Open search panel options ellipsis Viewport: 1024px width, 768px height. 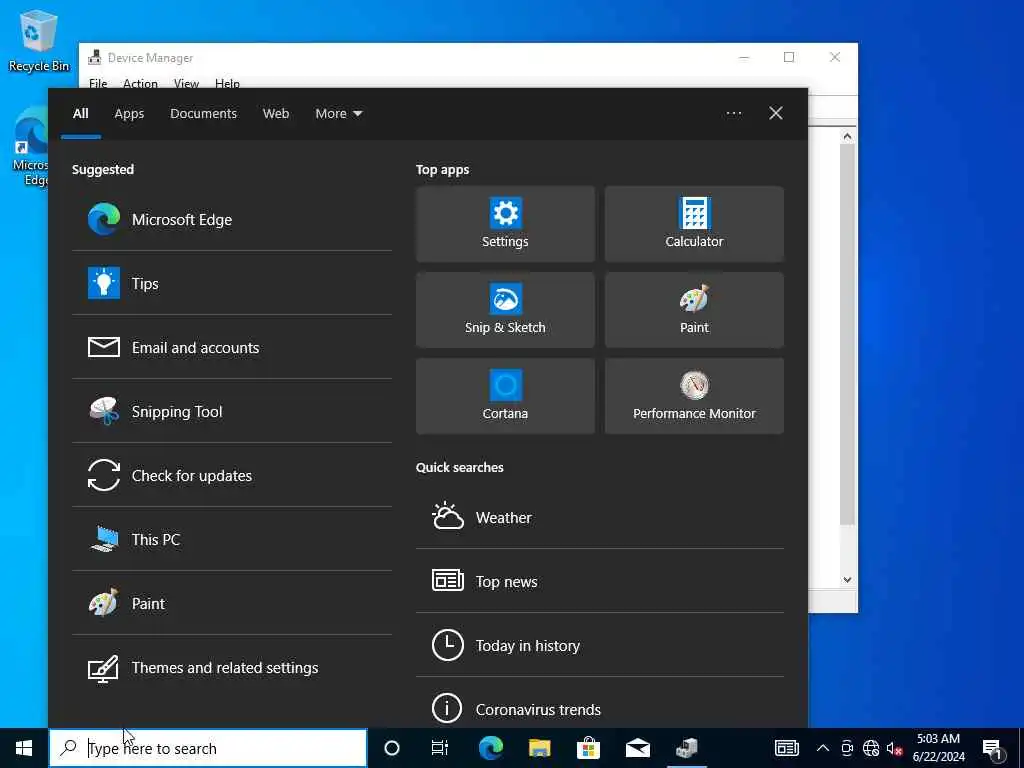(733, 114)
